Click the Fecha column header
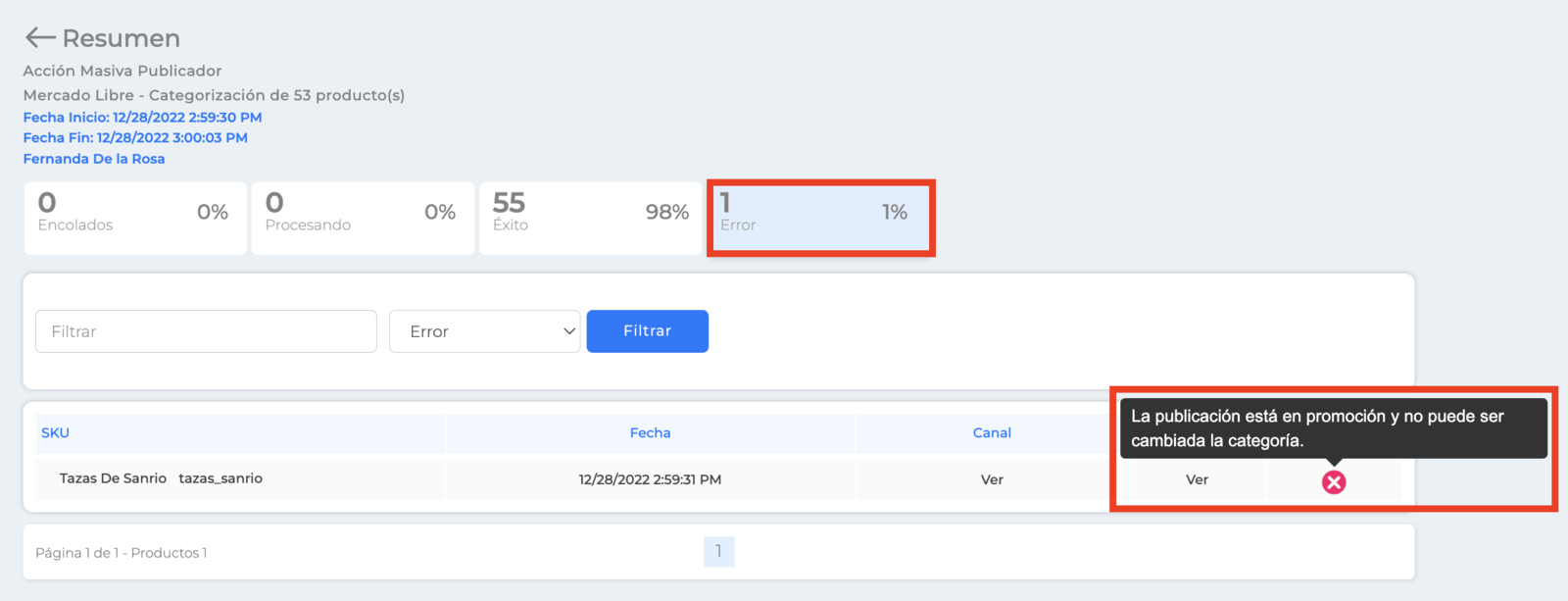The image size is (1568, 601). click(650, 432)
